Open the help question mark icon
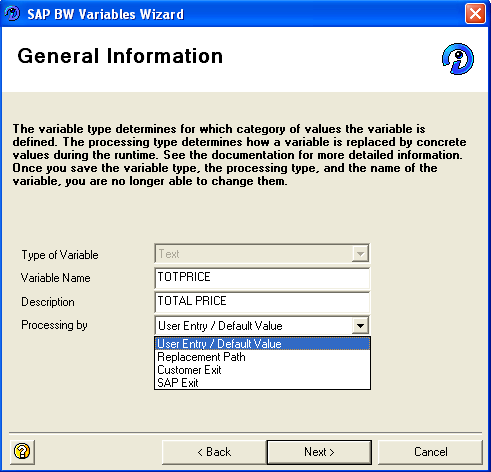This screenshot has width=491, height=472. tap(22, 452)
